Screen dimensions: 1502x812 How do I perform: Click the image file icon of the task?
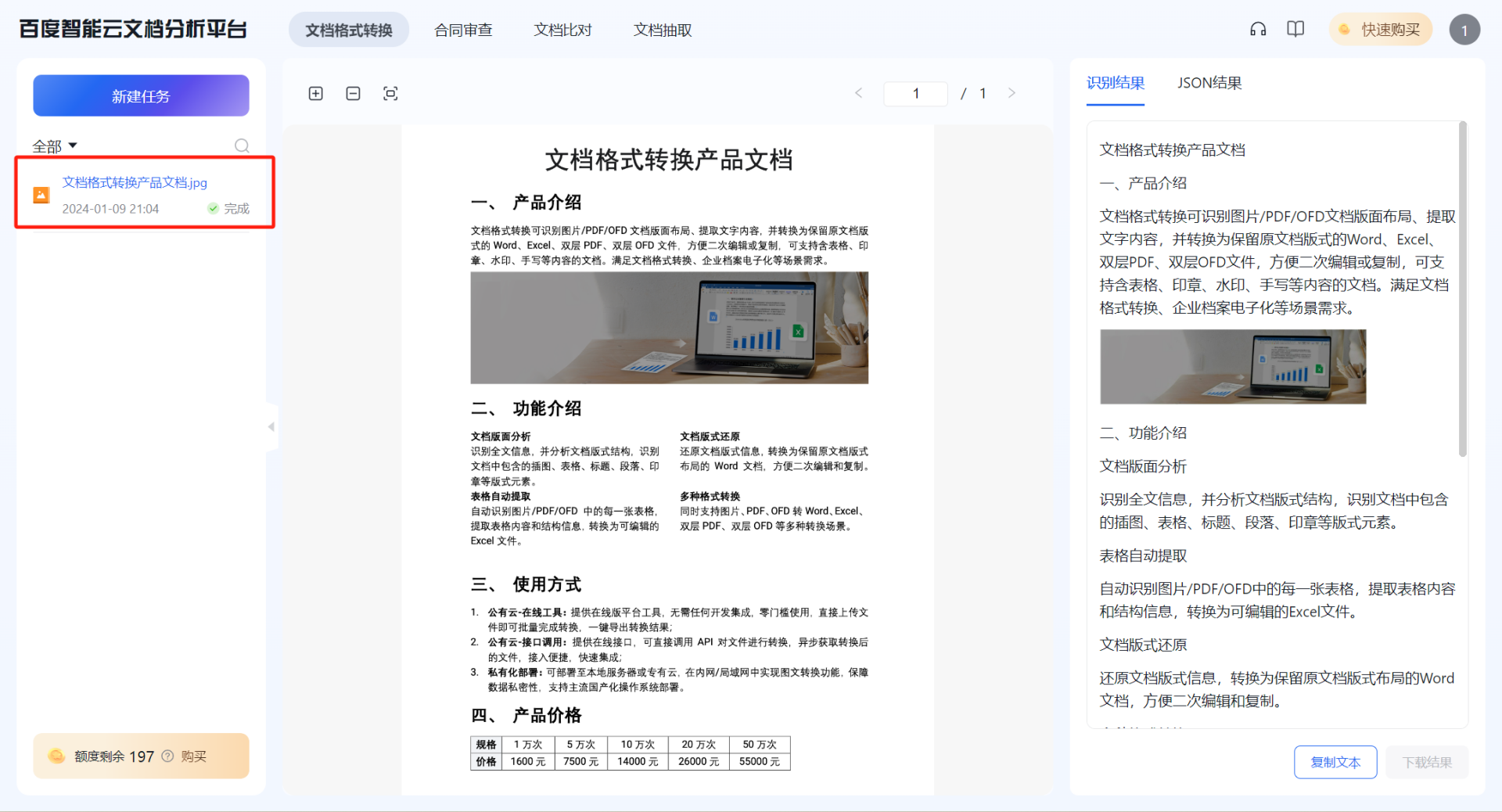(41, 195)
